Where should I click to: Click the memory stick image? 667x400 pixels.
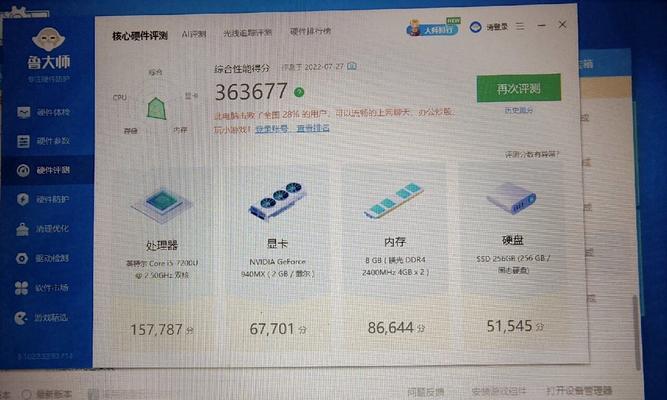(393, 200)
